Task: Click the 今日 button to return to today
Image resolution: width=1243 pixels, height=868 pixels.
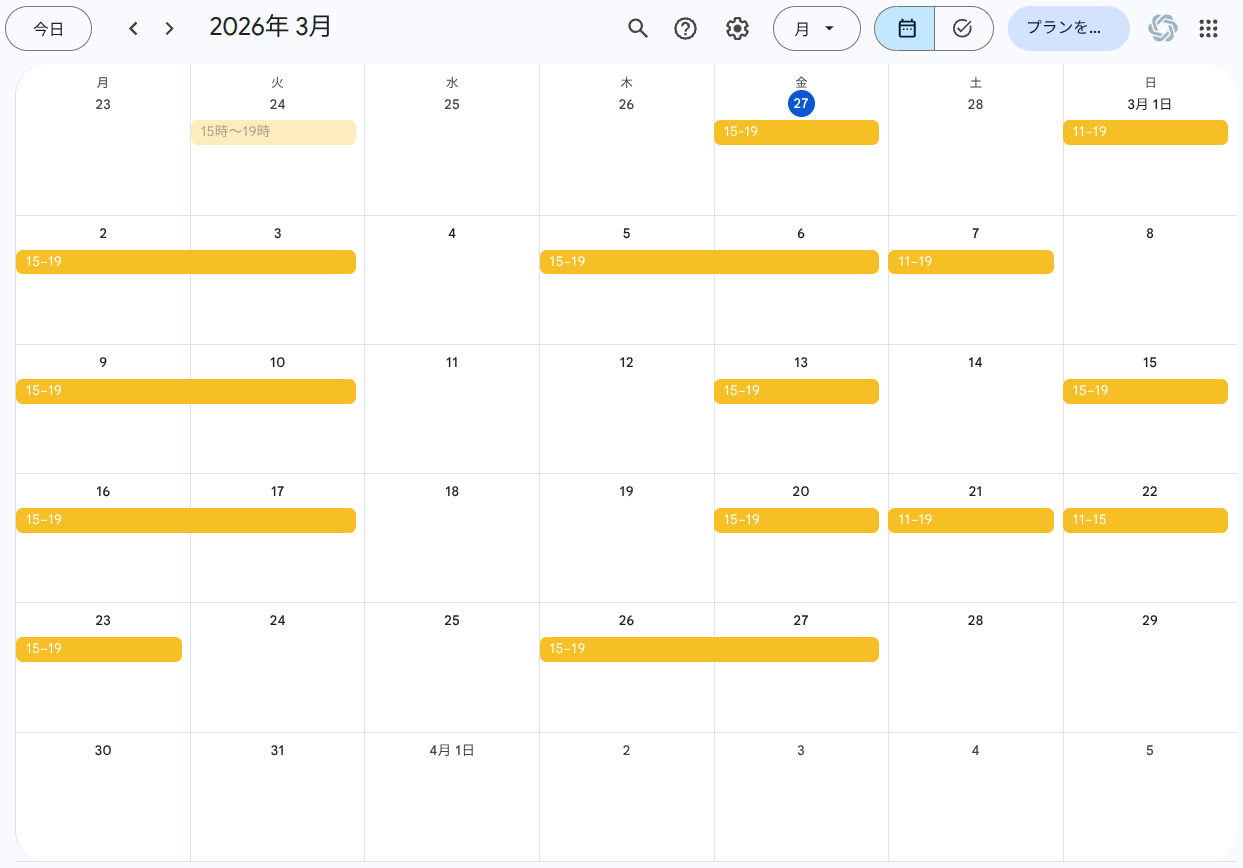Action: coord(48,28)
